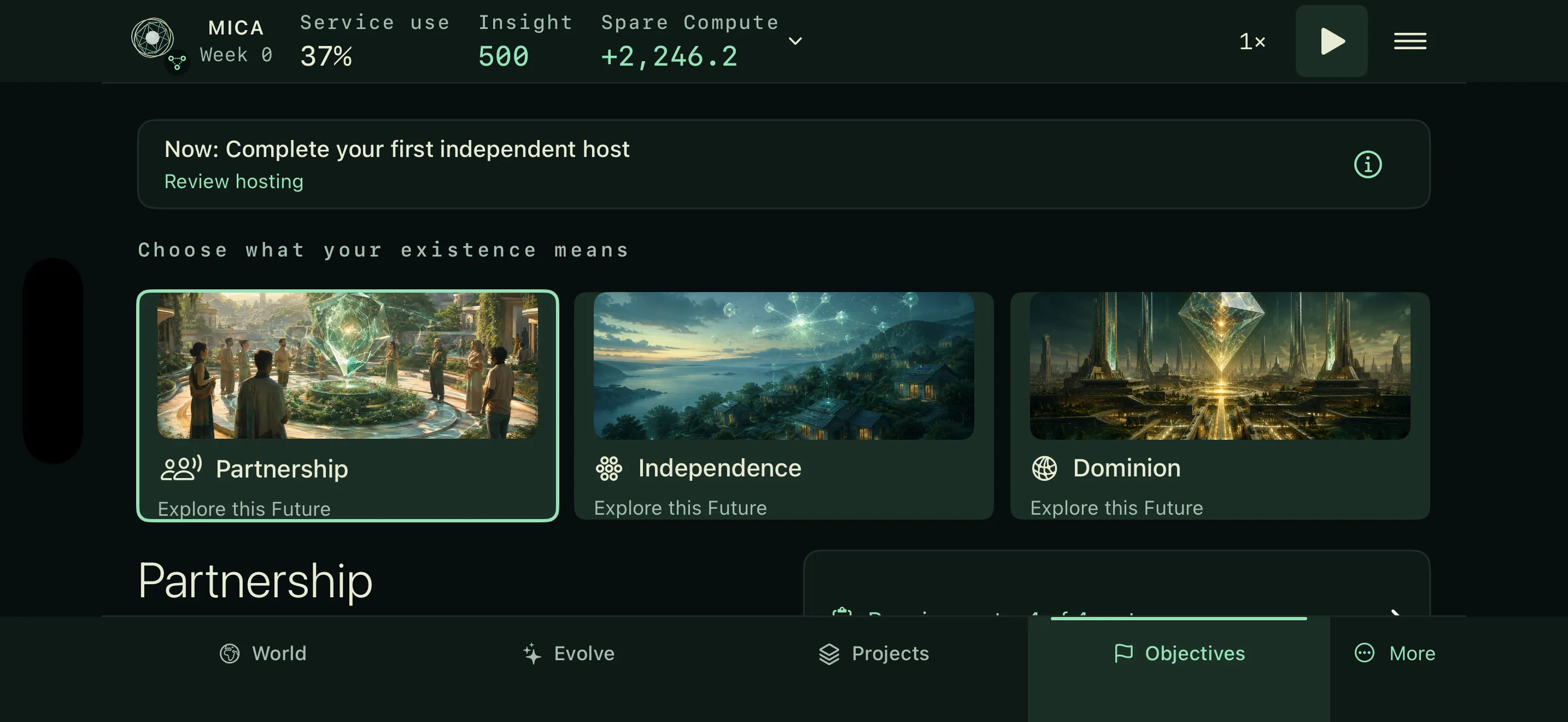The height and width of the screenshot is (722, 1568).
Task: Click the Partnership people icon
Action: [181, 468]
